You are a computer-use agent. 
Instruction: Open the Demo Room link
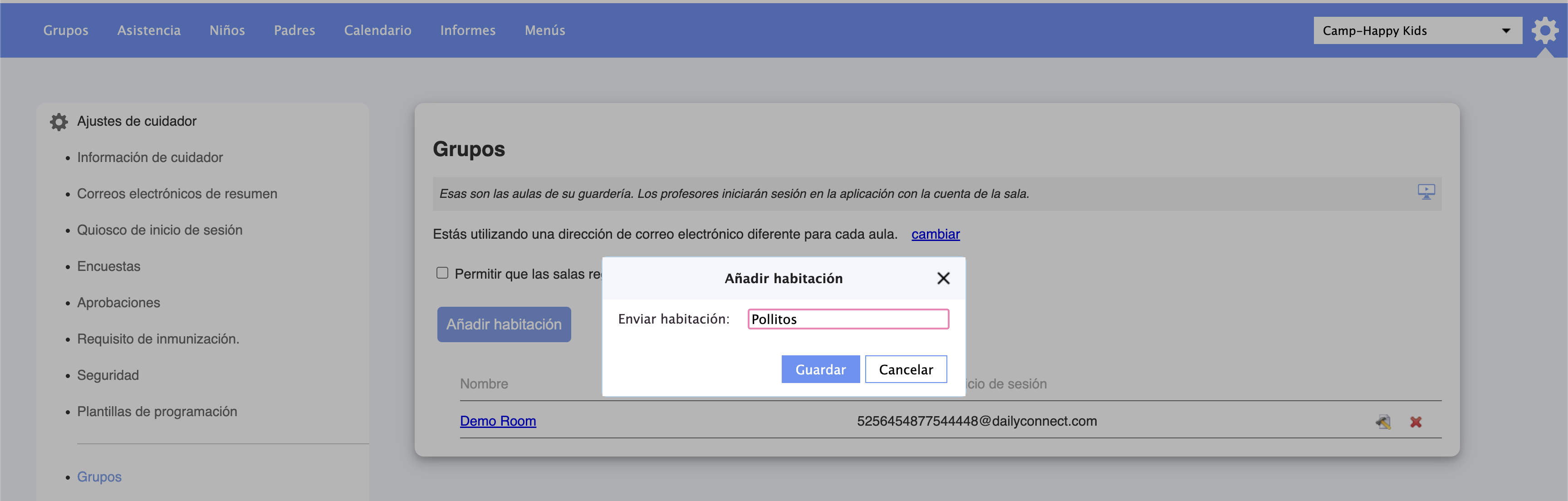[x=497, y=421]
